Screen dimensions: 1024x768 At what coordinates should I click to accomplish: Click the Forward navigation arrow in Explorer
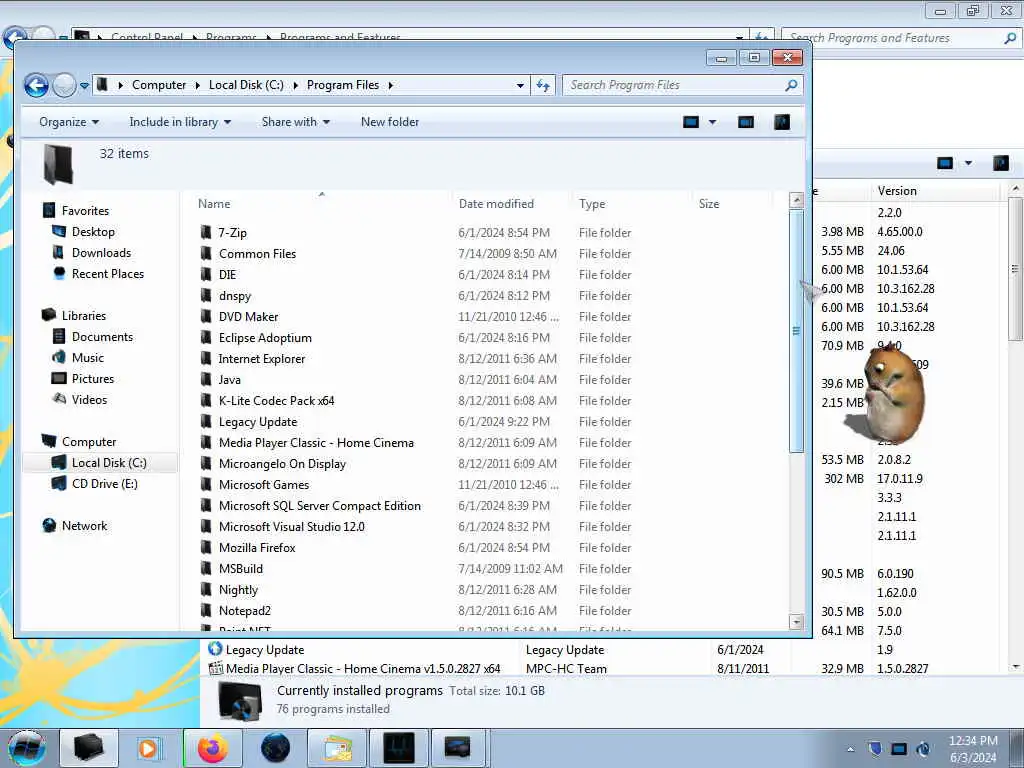click(64, 85)
